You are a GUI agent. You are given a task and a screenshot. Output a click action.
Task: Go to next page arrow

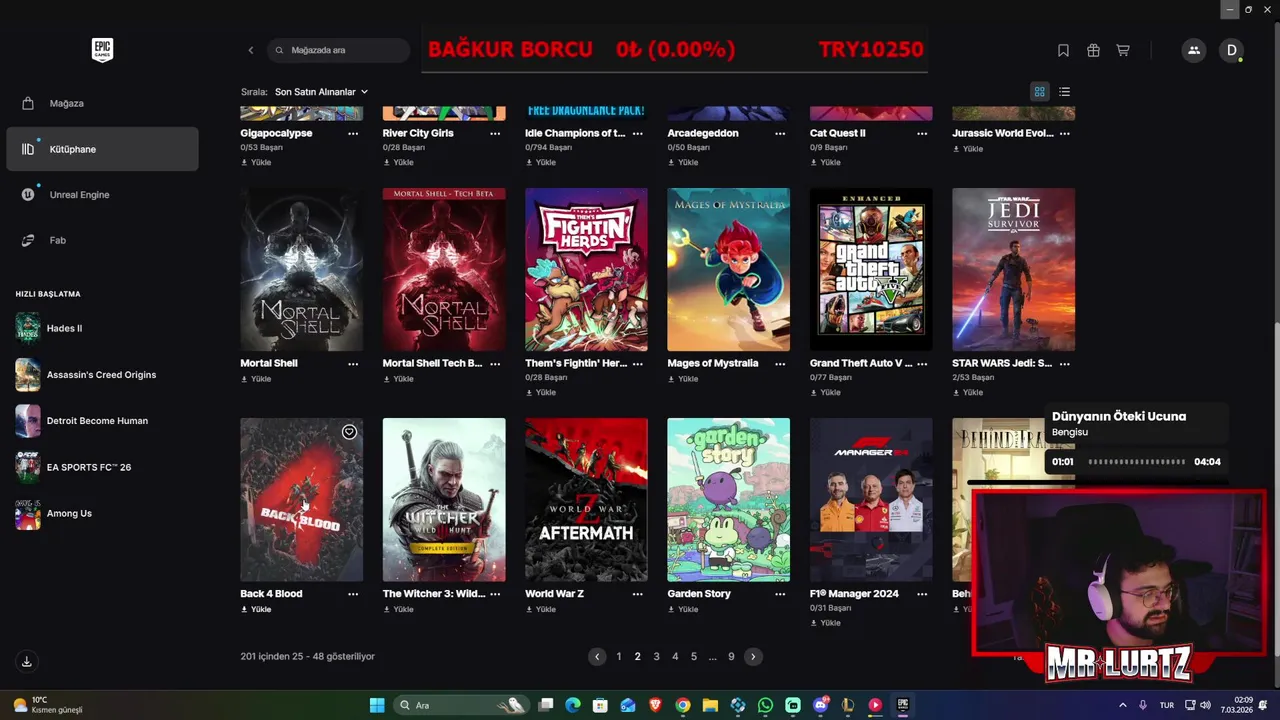(753, 657)
